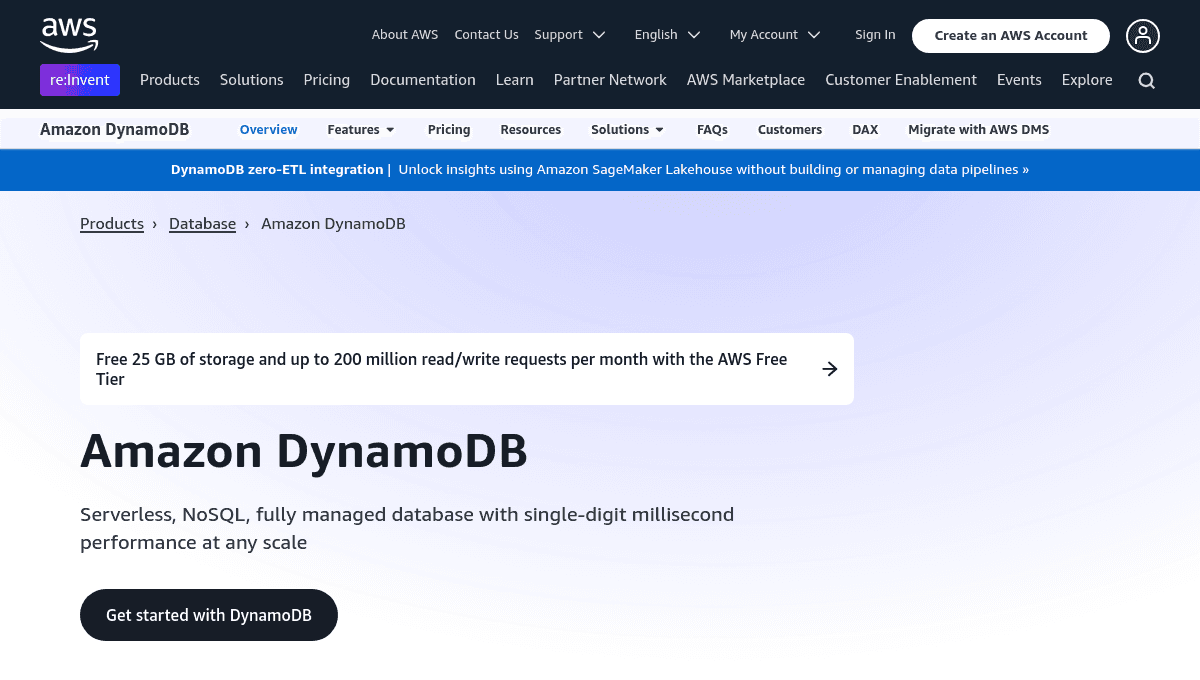Open the Features dropdown
The height and width of the screenshot is (680, 1200).
pos(360,129)
